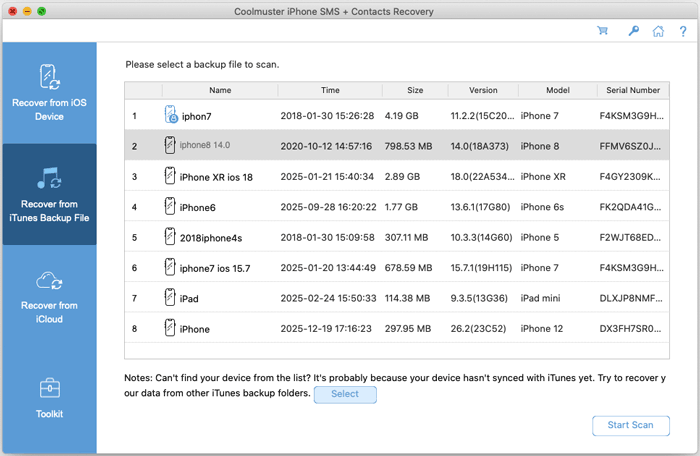Click the key register icon
The width and height of the screenshot is (700, 456).
(x=633, y=31)
